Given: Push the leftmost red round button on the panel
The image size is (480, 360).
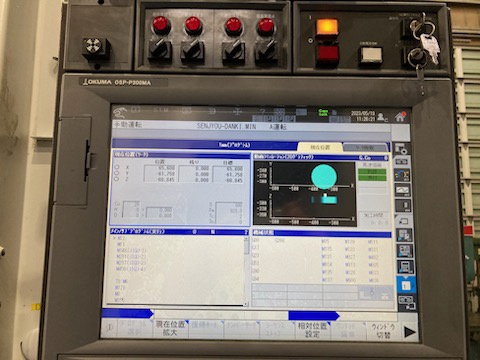Looking at the screenshot, I should tap(161, 25).
